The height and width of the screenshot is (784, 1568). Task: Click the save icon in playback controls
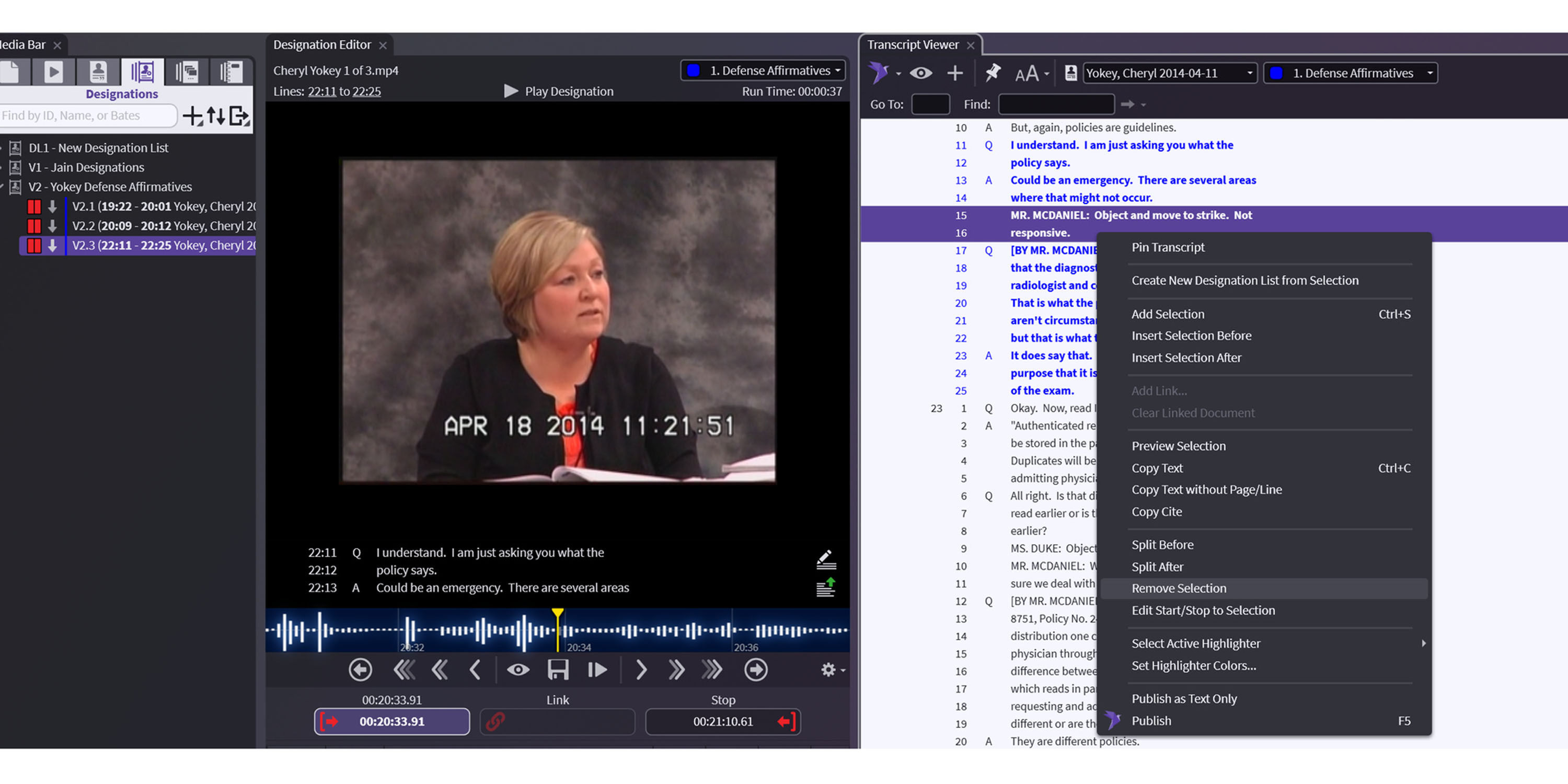(x=558, y=670)
